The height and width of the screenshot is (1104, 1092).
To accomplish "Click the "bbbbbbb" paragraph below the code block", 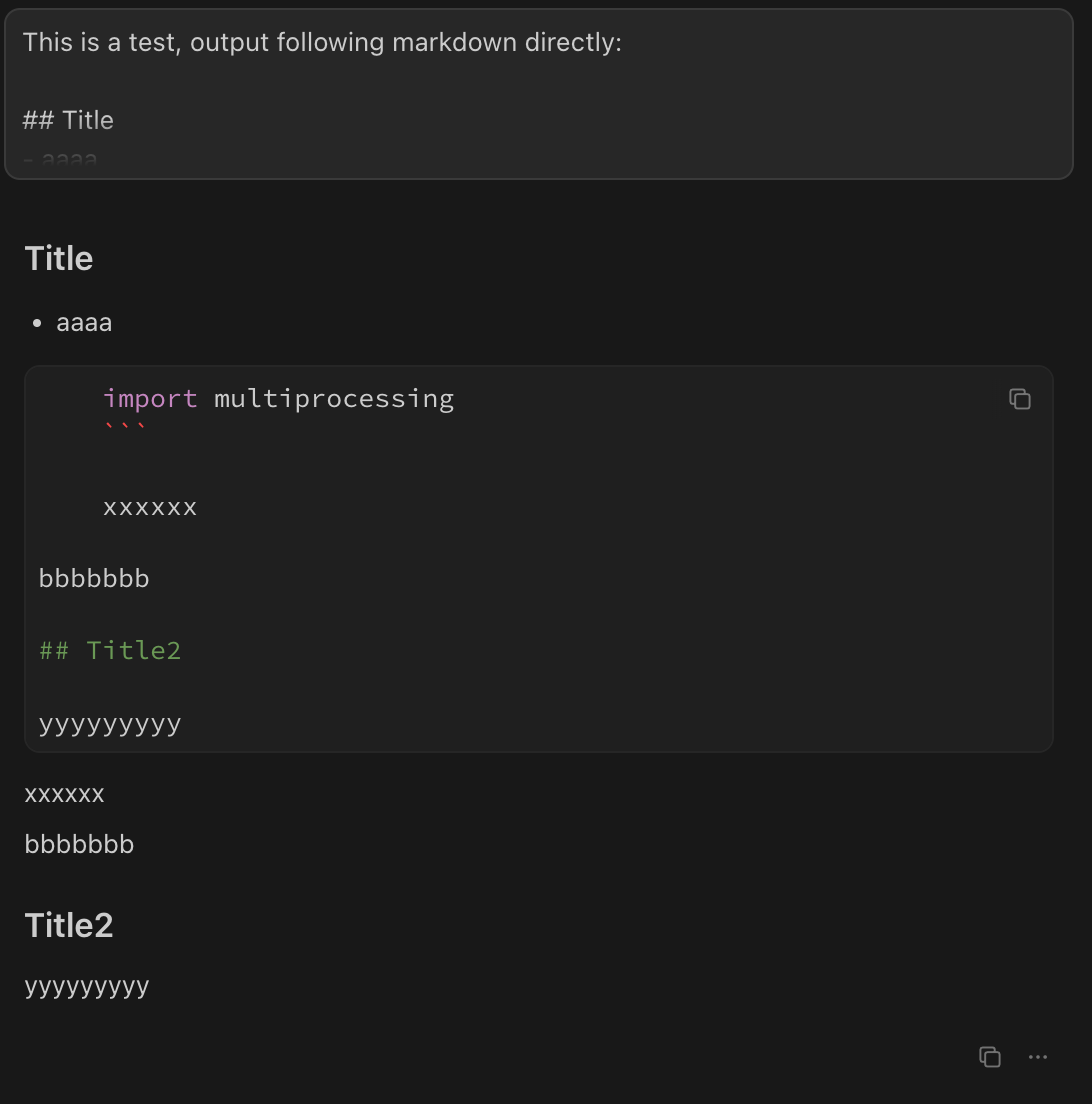I will [79, 844].
